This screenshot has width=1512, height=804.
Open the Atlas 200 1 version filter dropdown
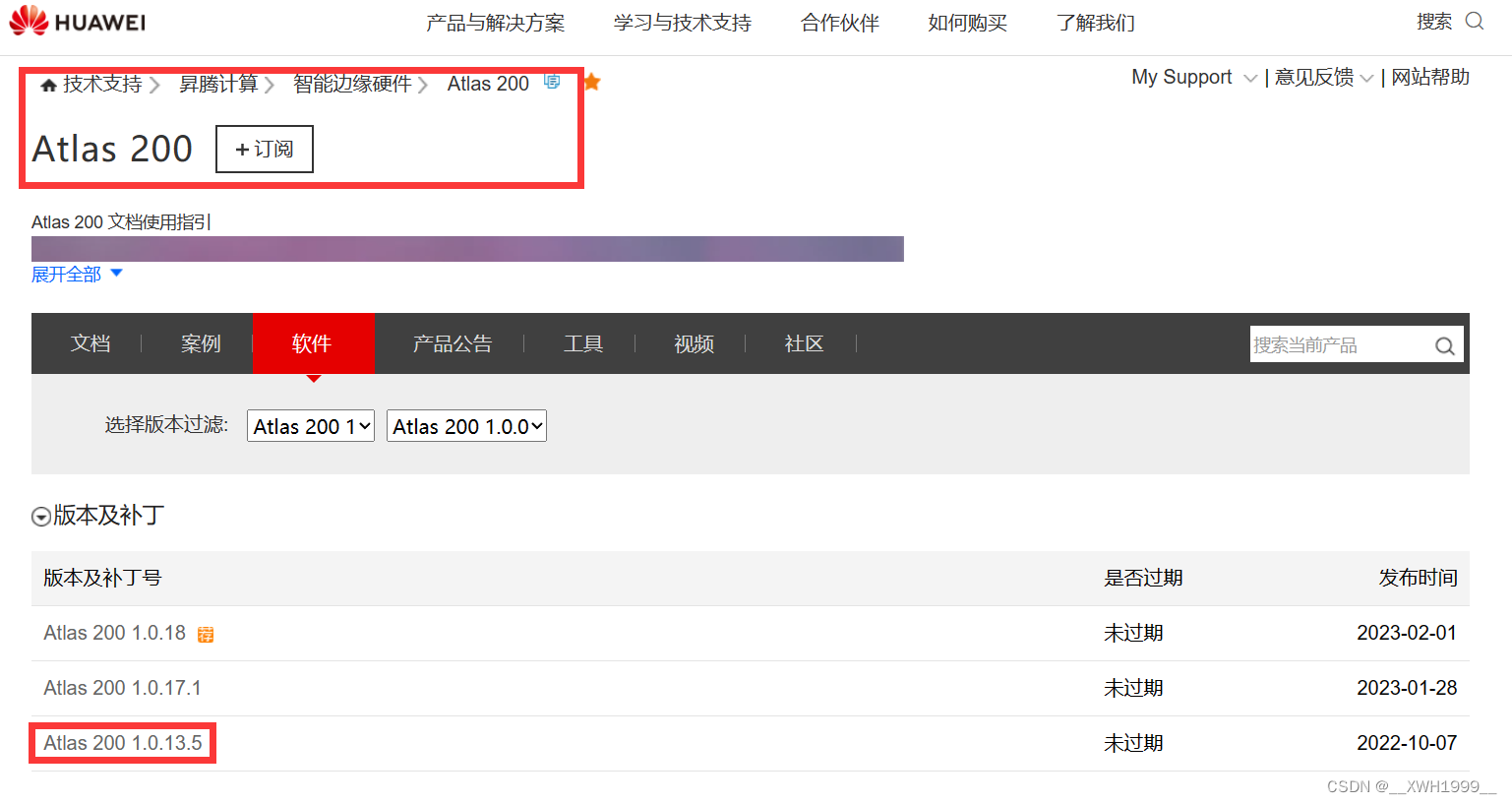(311, 426)
